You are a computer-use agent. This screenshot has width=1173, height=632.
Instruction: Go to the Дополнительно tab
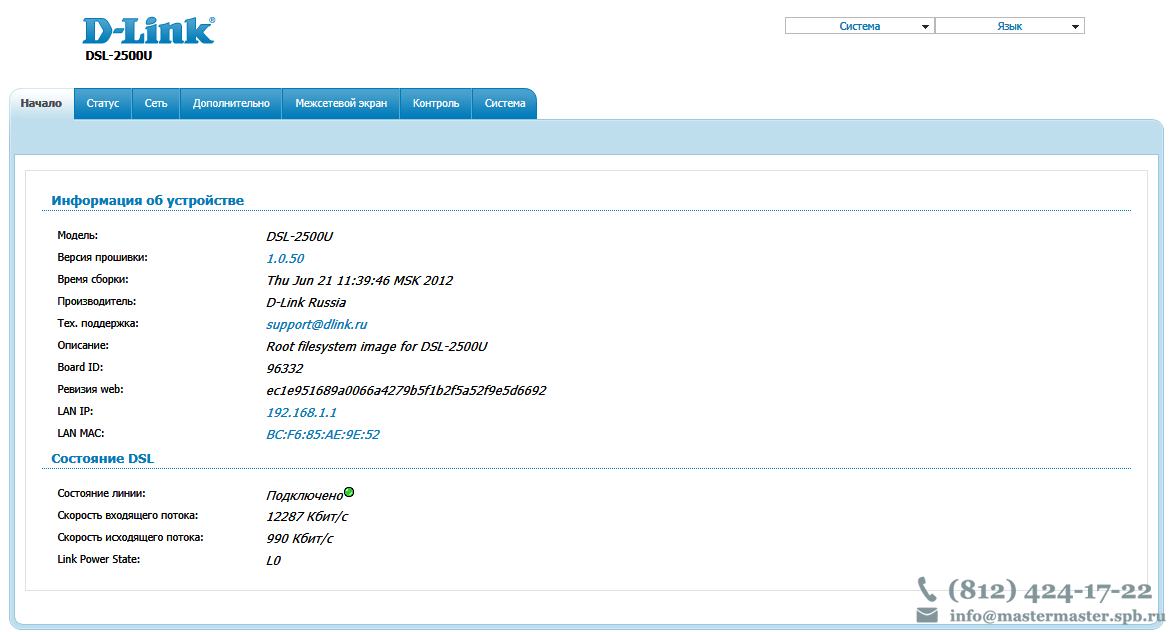[x=231, y=103]
